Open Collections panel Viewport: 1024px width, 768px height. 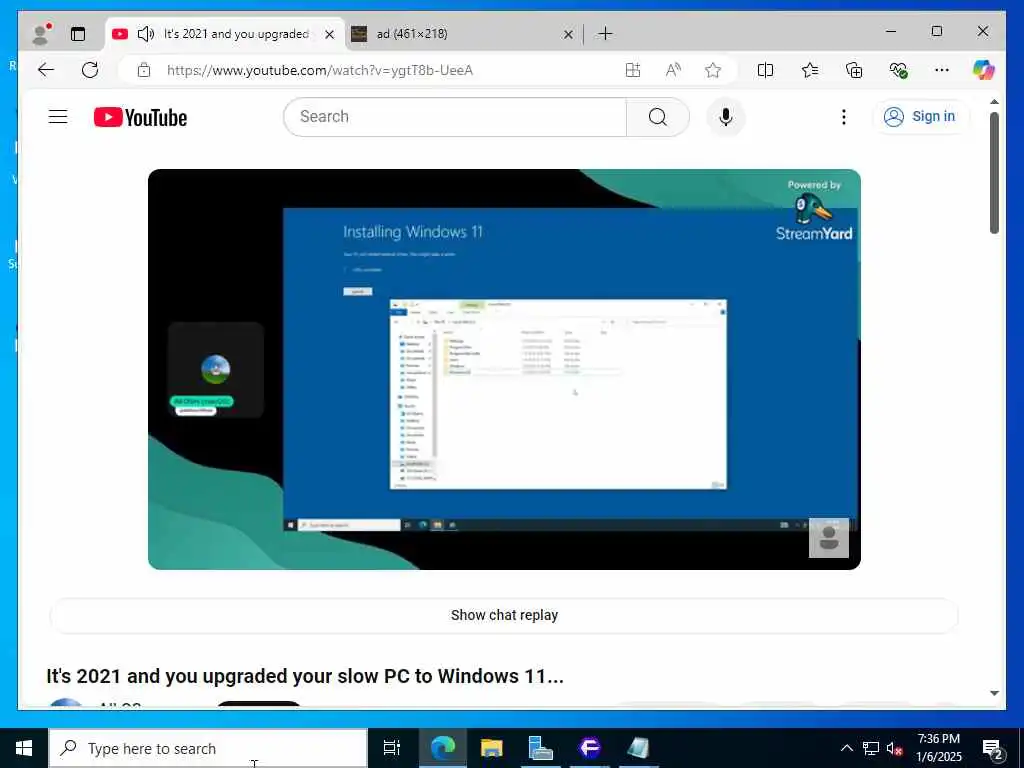[x=854, y=70]
